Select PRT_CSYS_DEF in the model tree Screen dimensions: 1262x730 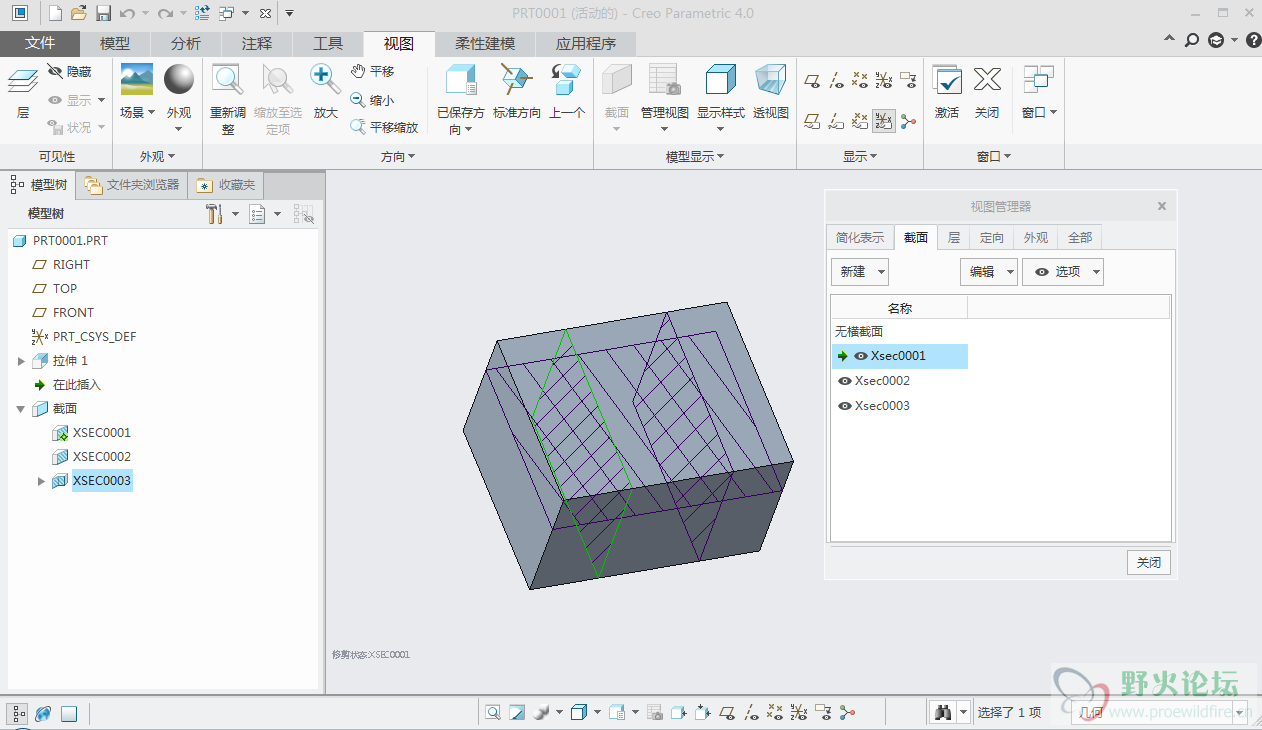tap(94, 337)
